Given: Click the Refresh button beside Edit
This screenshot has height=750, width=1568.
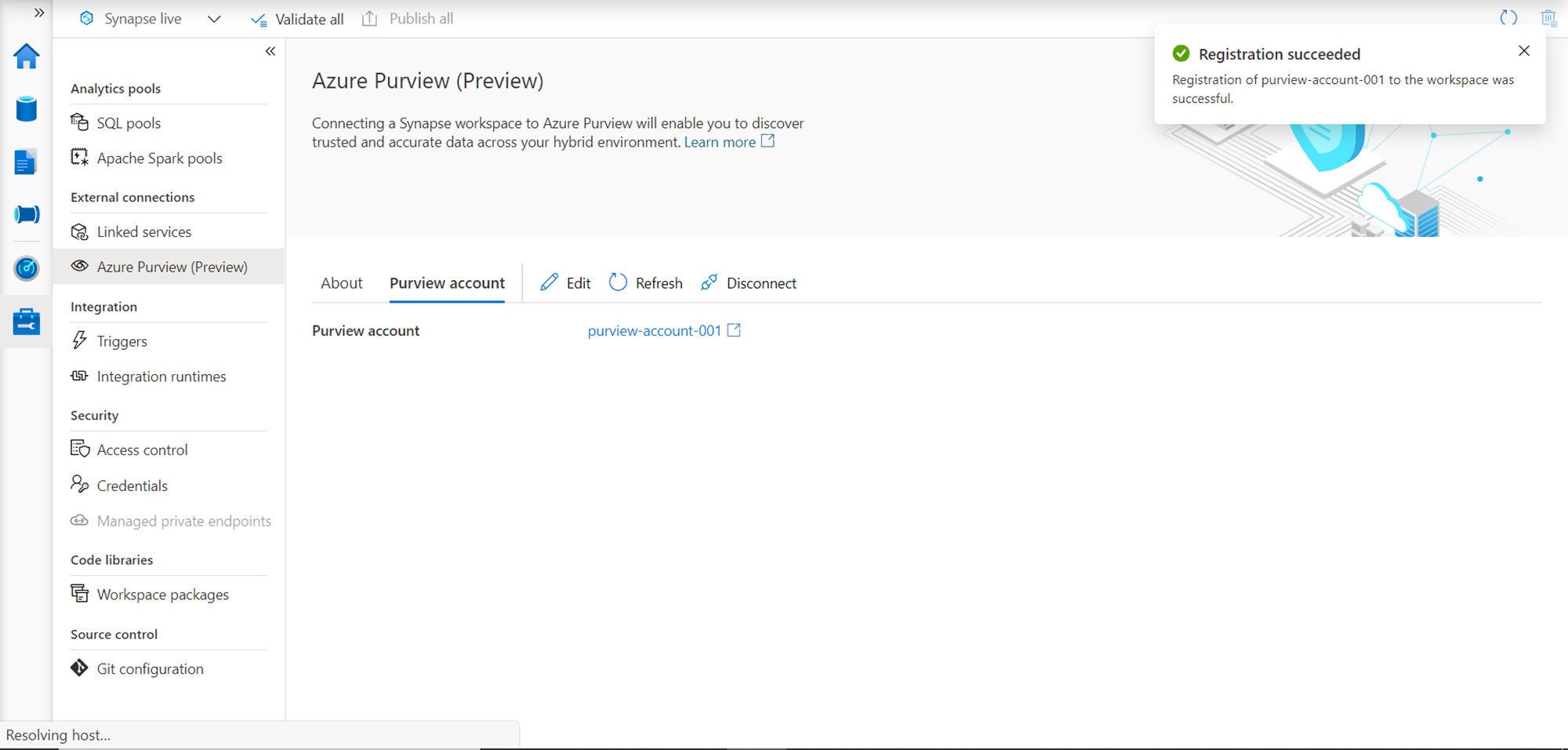Looking at the screenshot, I should [x=645, y=283].
